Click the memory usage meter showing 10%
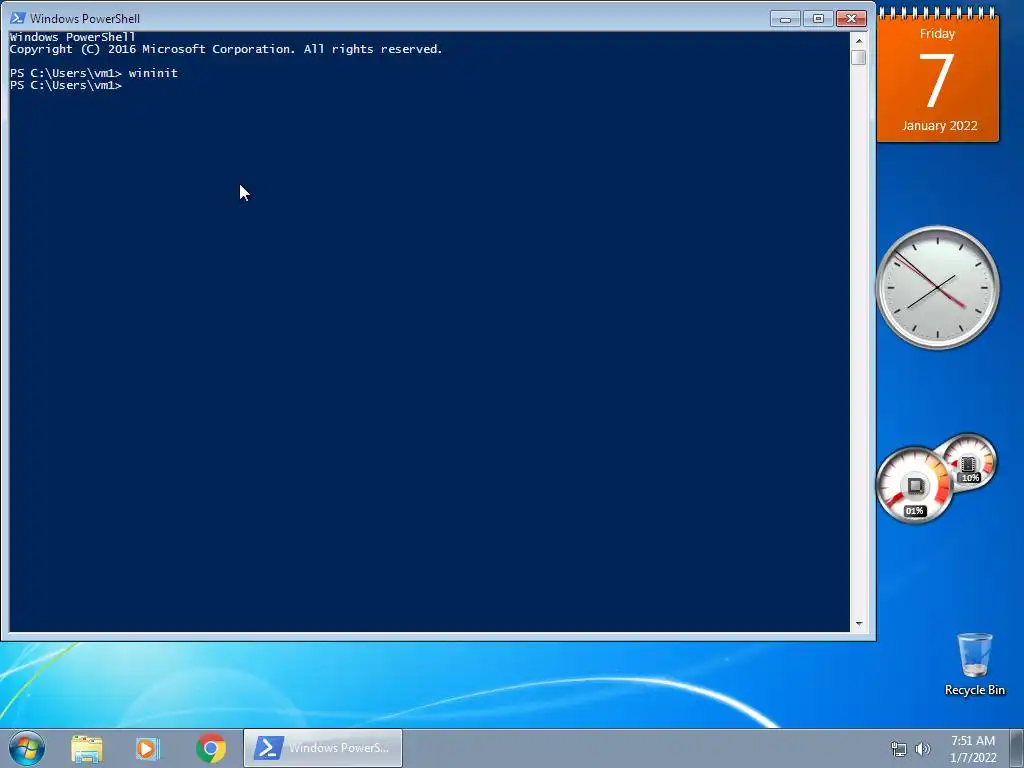This screenshot has height=768, width=1024. 969,462
